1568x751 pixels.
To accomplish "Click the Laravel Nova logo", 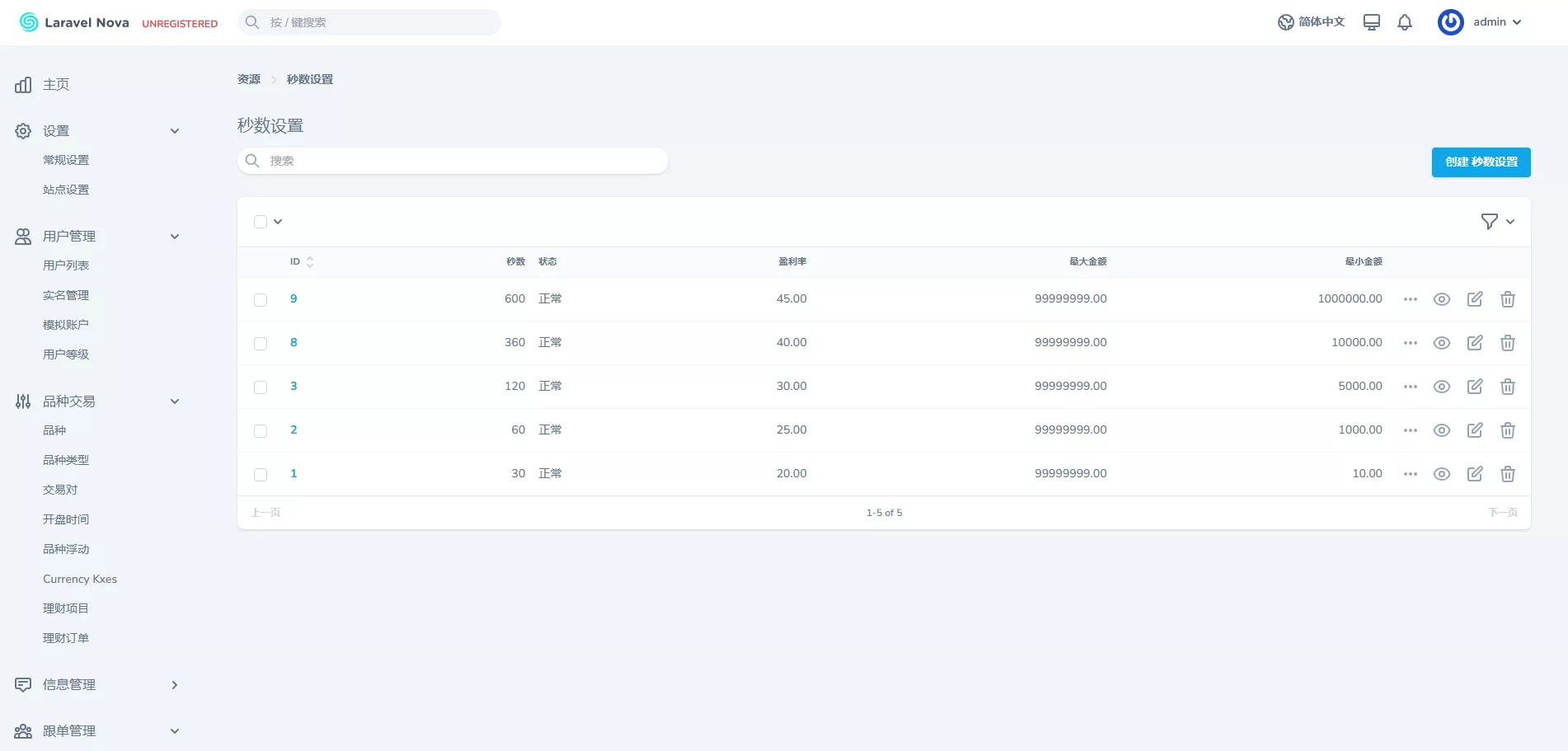I will (x=74, y=22).
